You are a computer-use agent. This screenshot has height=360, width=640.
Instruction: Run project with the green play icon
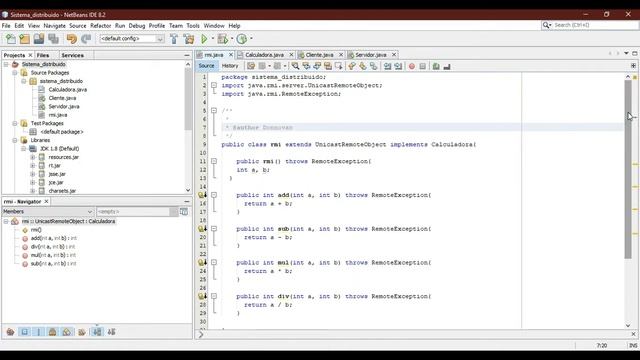pyautogui.click(x=204, y=39)
